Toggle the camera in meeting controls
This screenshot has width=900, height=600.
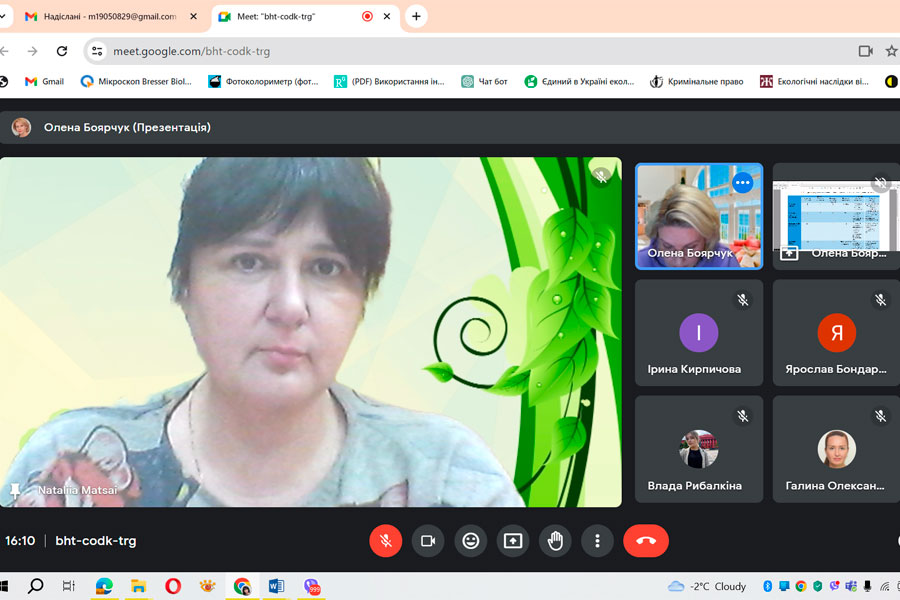428,541
